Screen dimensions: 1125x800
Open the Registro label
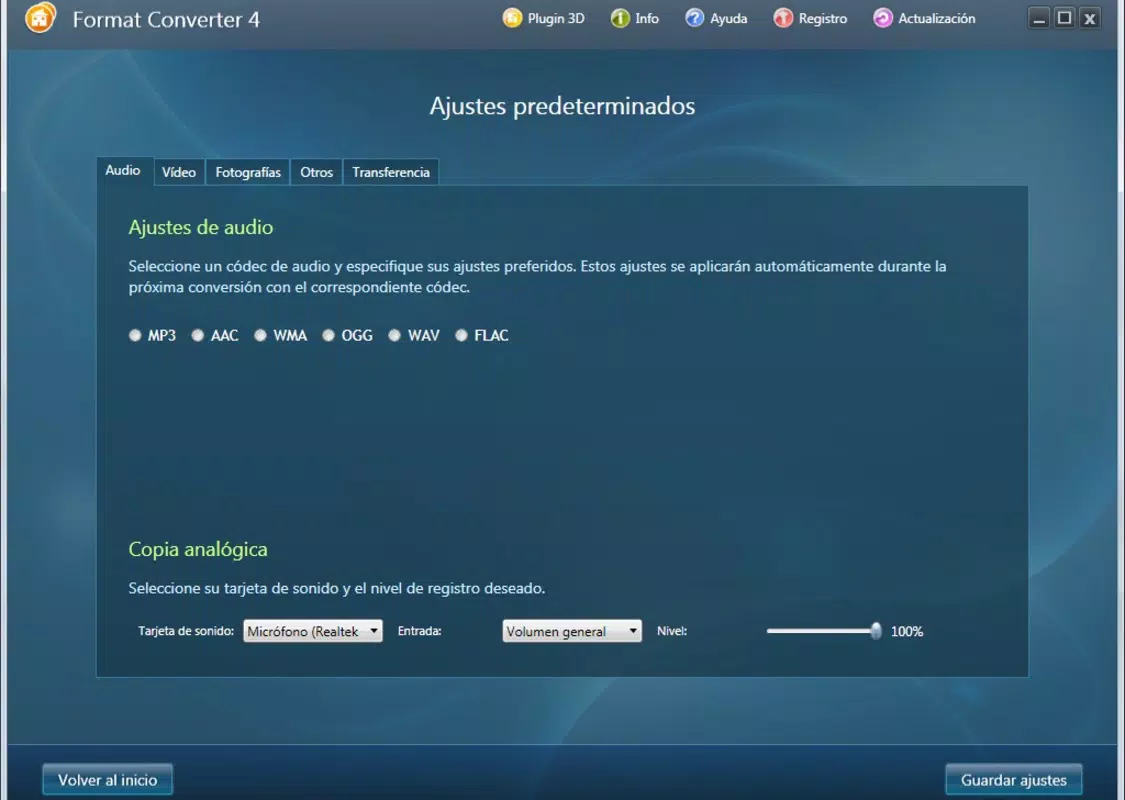823,19
